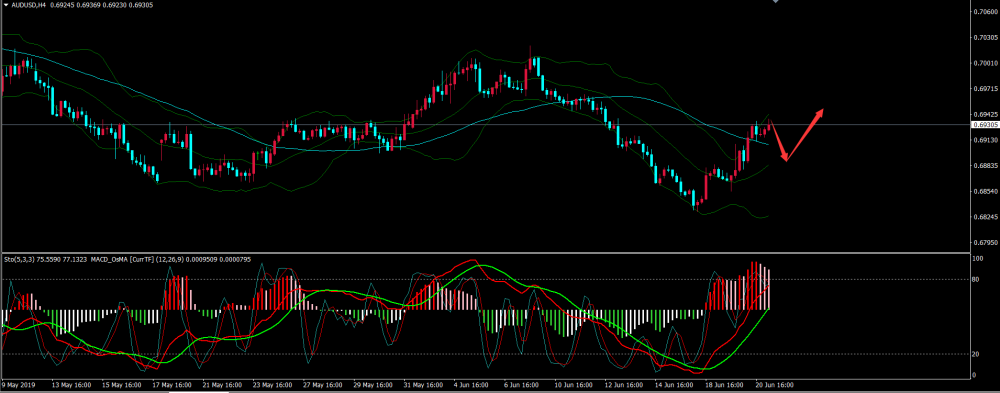Select the highlighted current price tag on the axis
This screenshot has height=393, width=1000.
pyautogui.click(x=985, y=124)
